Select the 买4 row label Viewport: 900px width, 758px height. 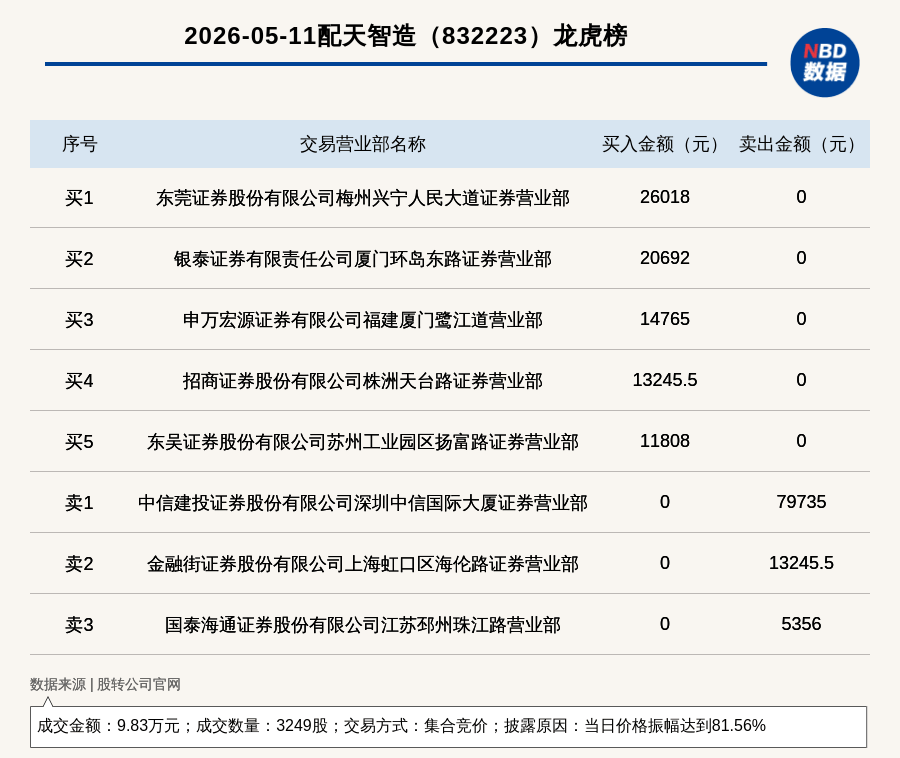[79, 381]
